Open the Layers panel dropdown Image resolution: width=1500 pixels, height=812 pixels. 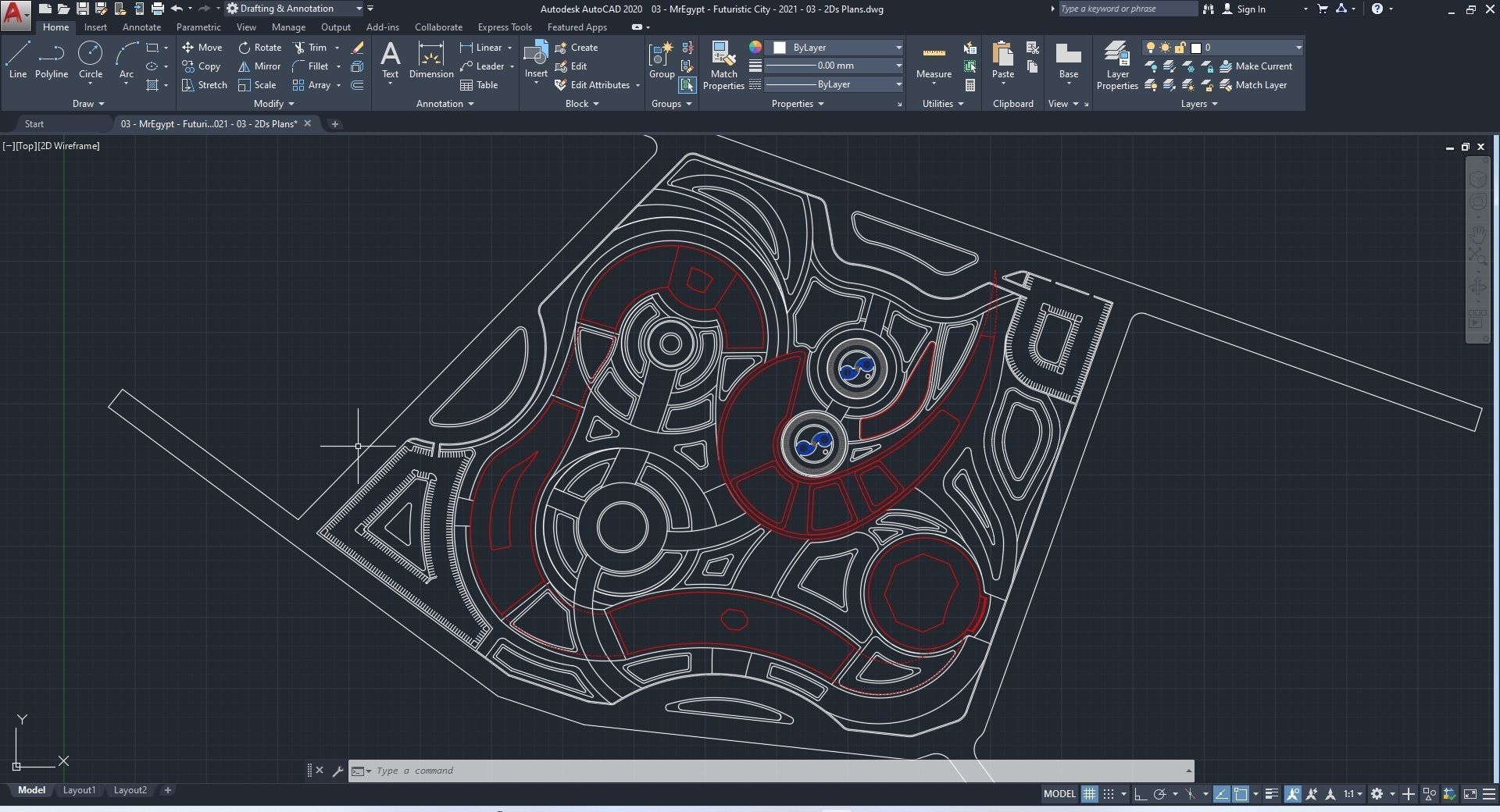(1199, 104)
